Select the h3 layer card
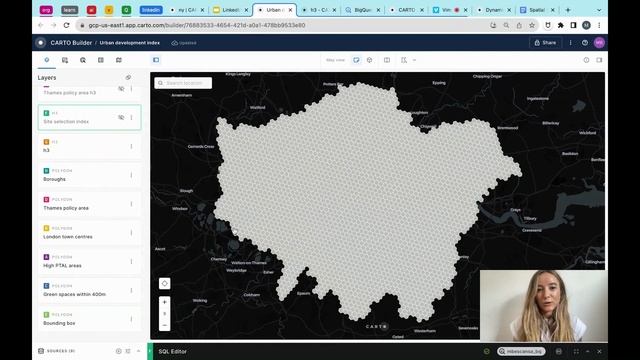Viewport: 640px width, 360px height. [x=89, y=146]
